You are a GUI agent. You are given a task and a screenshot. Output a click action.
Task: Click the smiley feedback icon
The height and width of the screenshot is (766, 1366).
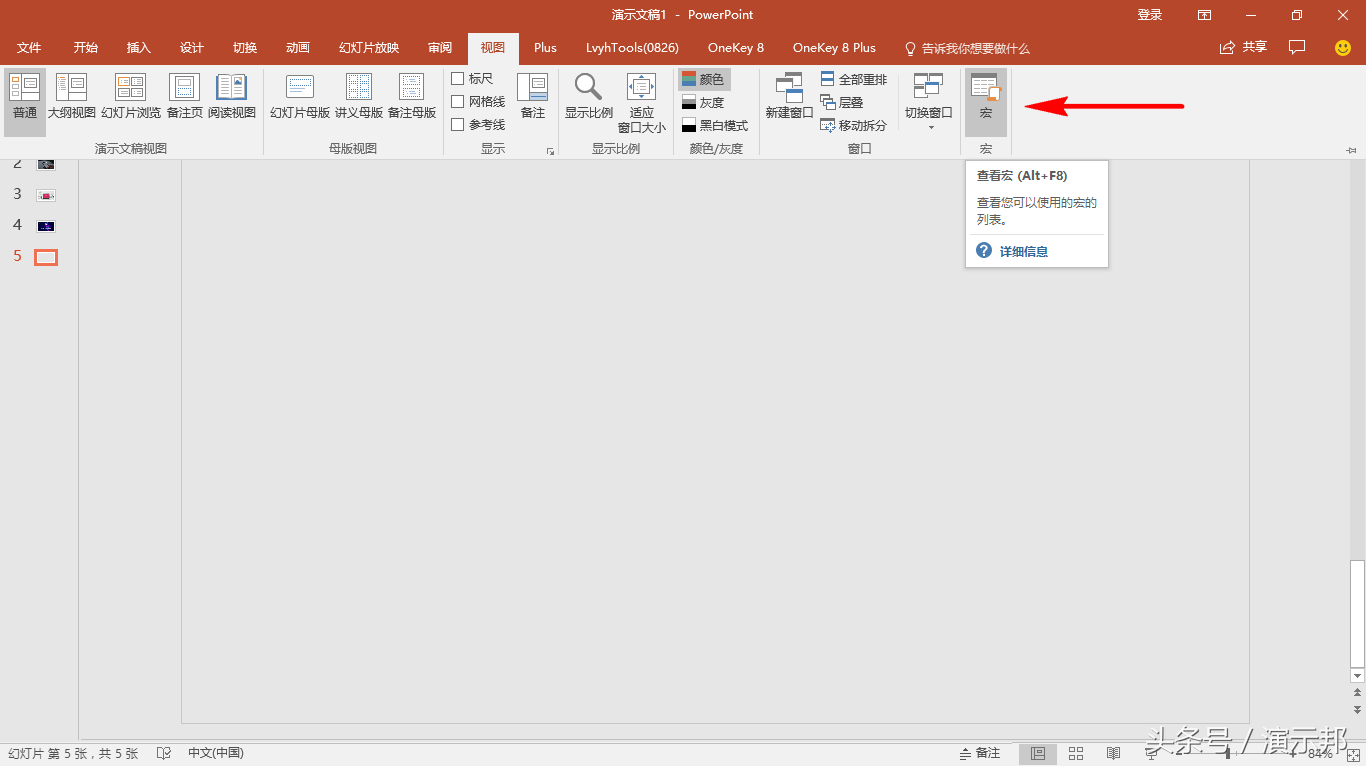pos(1343,47)
